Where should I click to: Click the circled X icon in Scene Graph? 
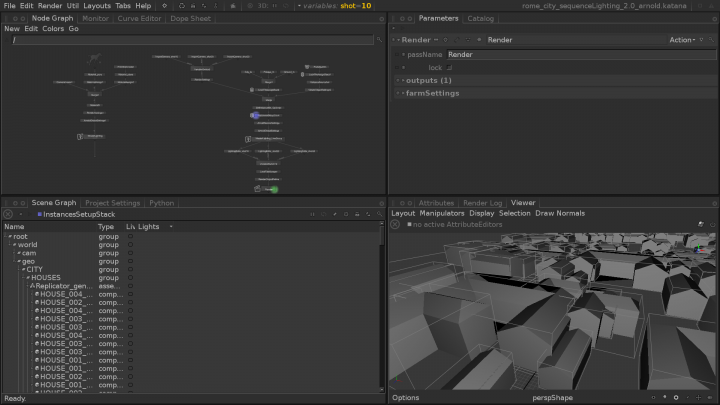point(8,214)
